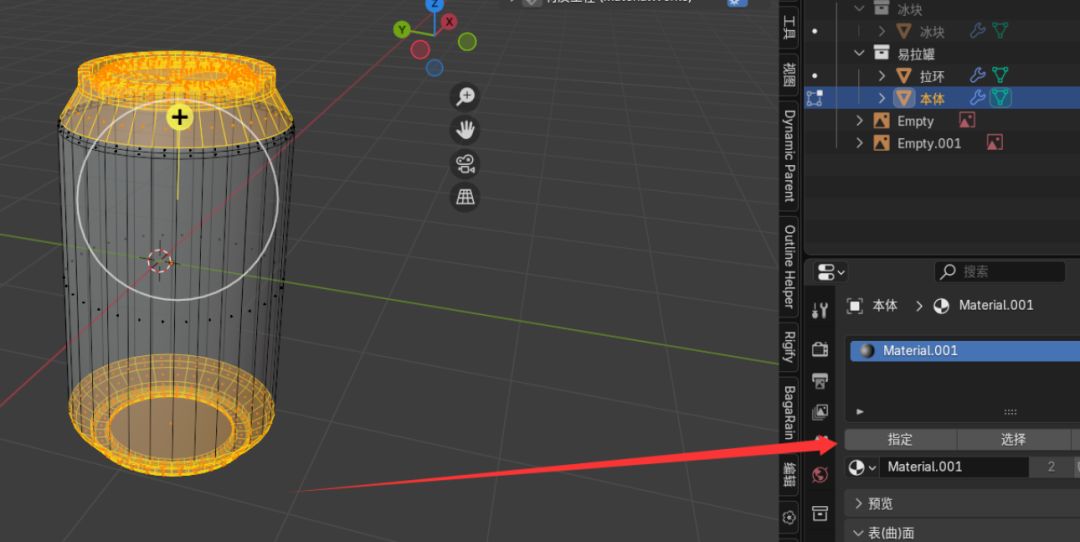Click the modifier wrench icon on 本体
This screenshot has height=542, width=1080.
(977, 98)
